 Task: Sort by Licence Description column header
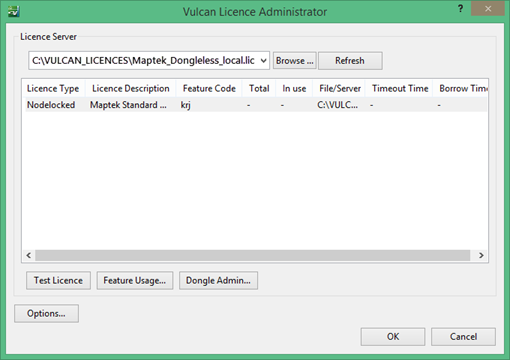131,88
